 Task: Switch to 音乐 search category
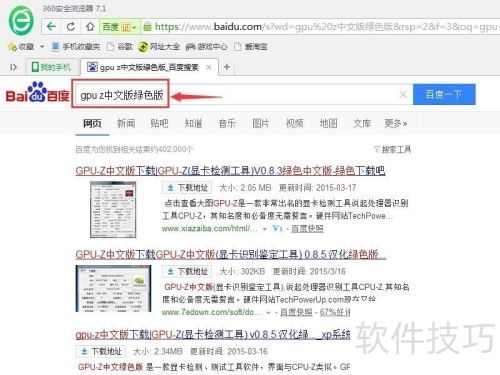227,123
